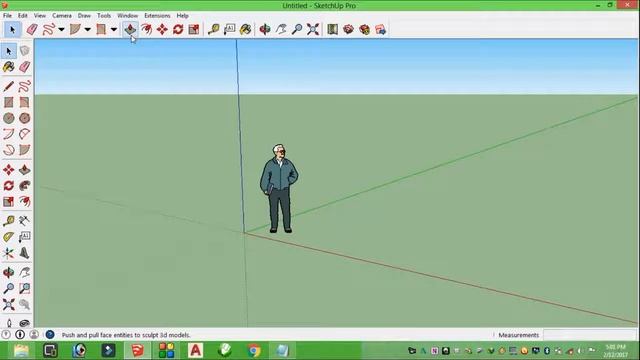Open the Tools menu
Screen dimensions: 640x360
coord(104,16)
